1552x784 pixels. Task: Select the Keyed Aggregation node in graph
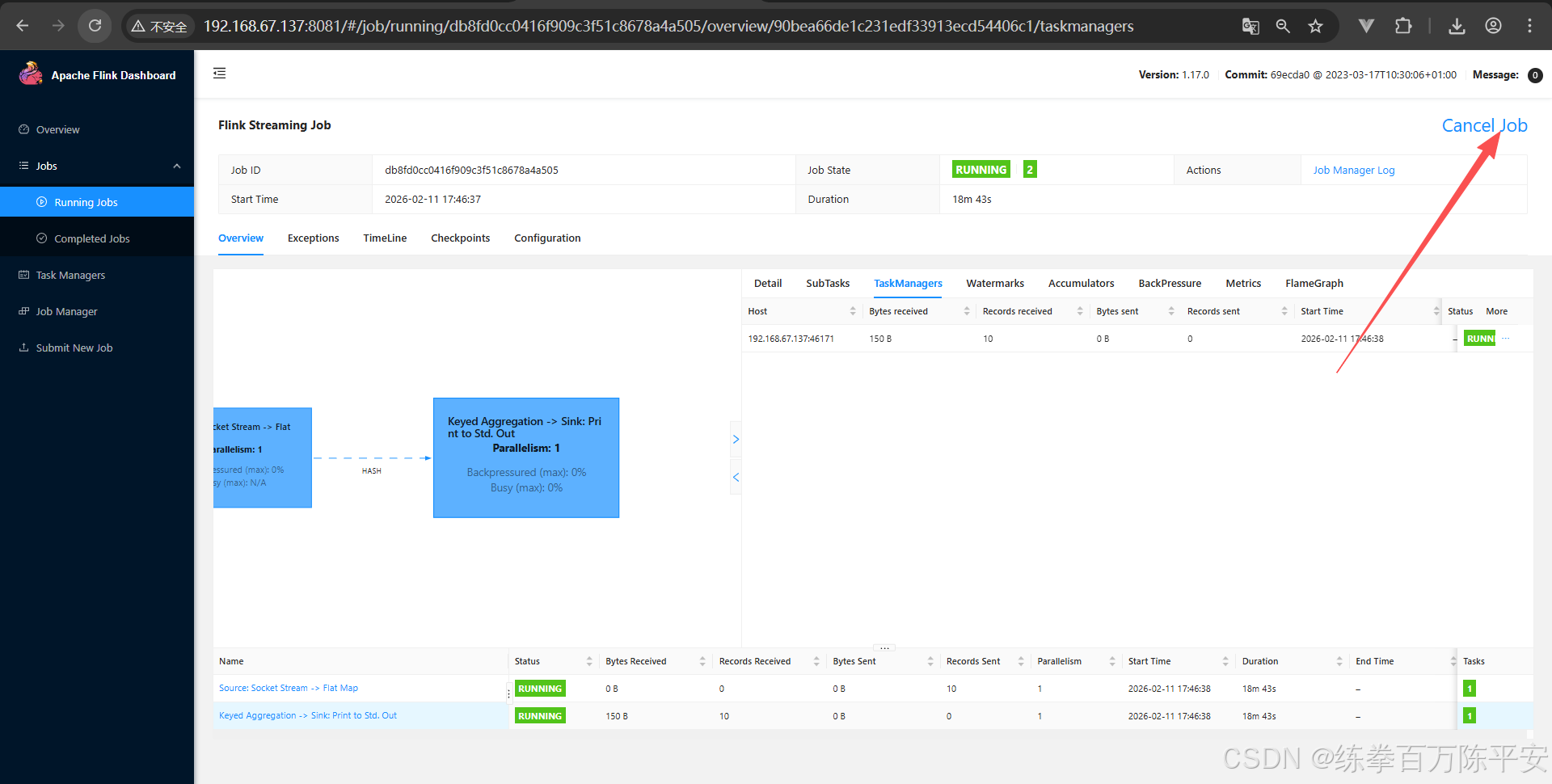(526, 457)
